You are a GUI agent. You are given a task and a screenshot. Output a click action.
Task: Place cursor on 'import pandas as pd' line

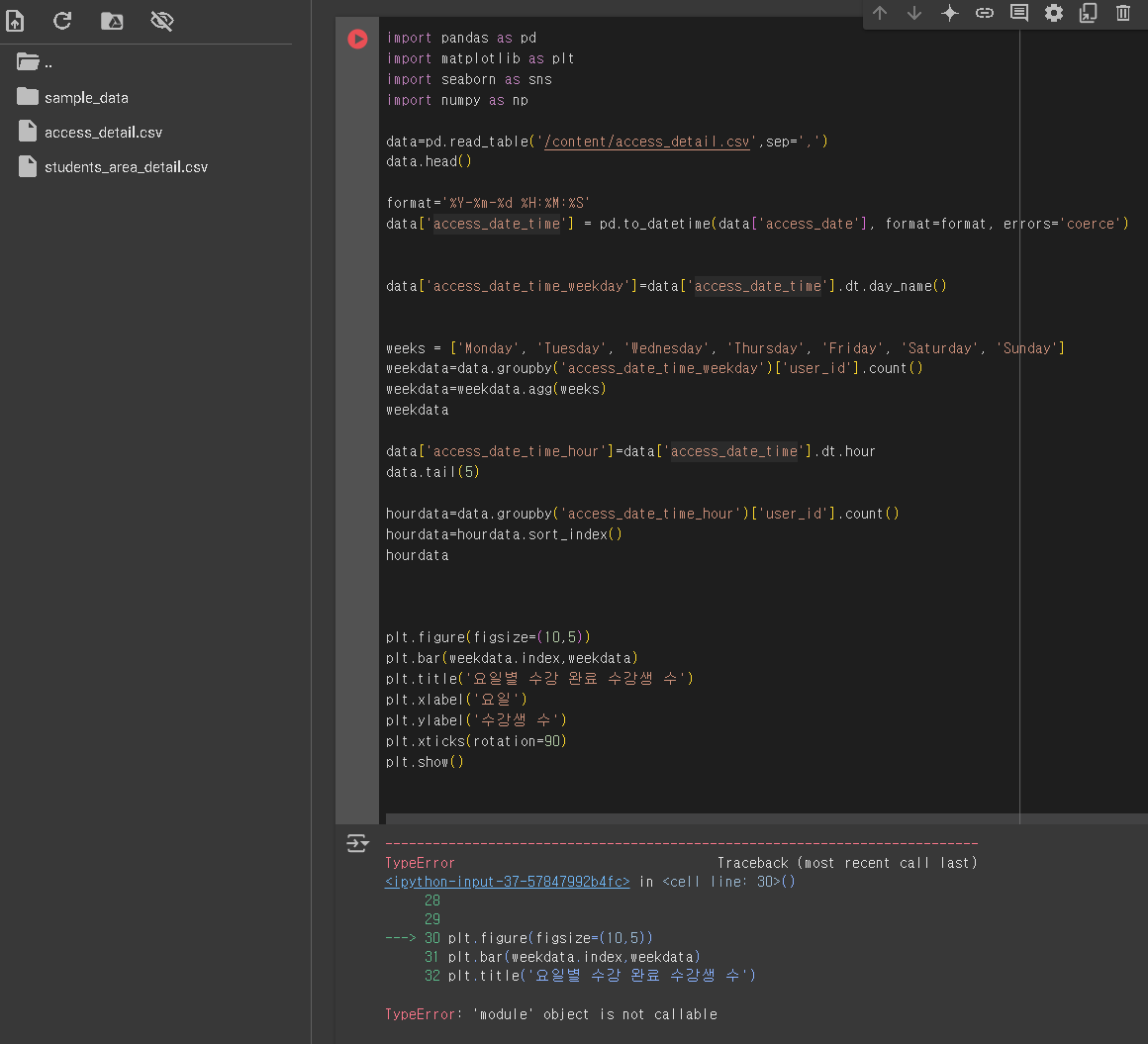pyautogui.click(x=461, y=38)
